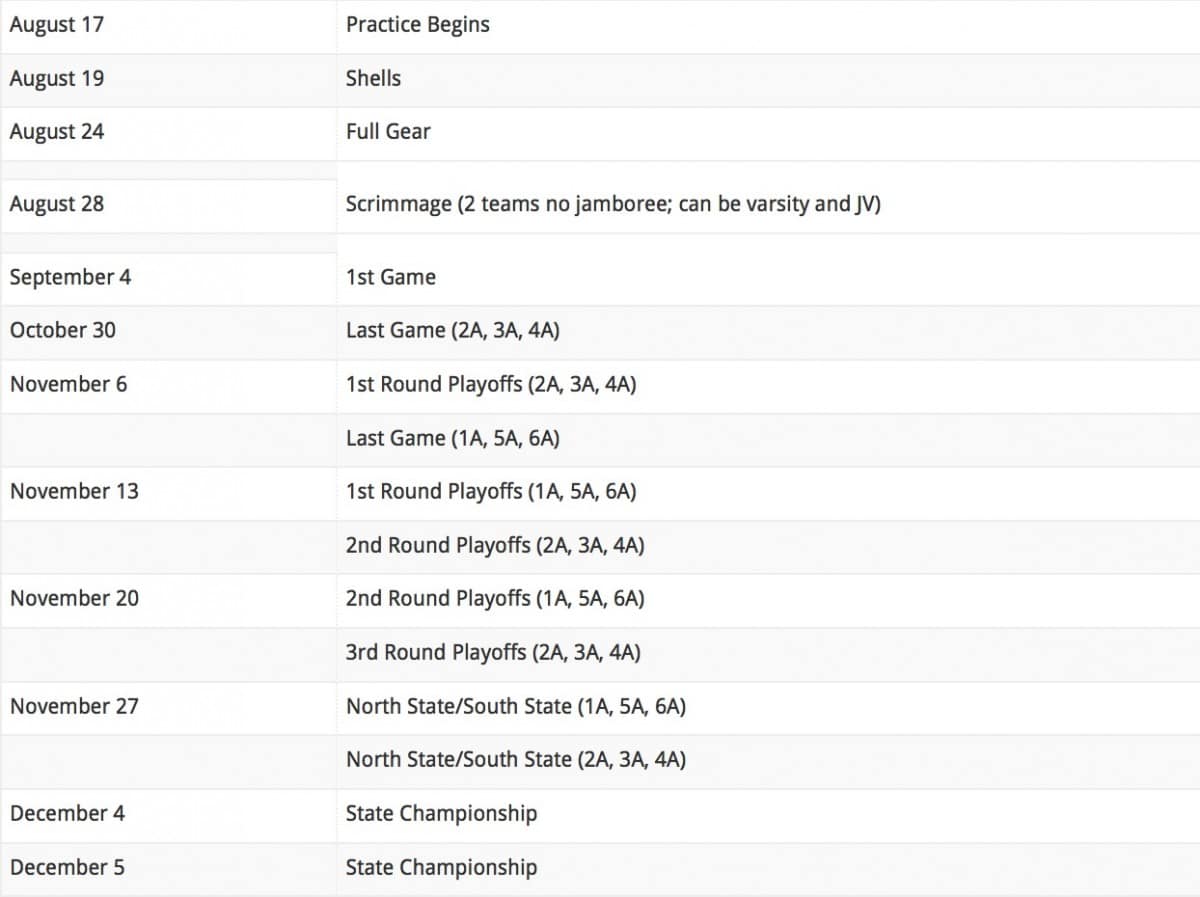Viewport: 1200px width, 897px height.
Task: Select 2nd Round Playoffs (1A, 5A, 6A)
Action: click(x=495, y=598)
